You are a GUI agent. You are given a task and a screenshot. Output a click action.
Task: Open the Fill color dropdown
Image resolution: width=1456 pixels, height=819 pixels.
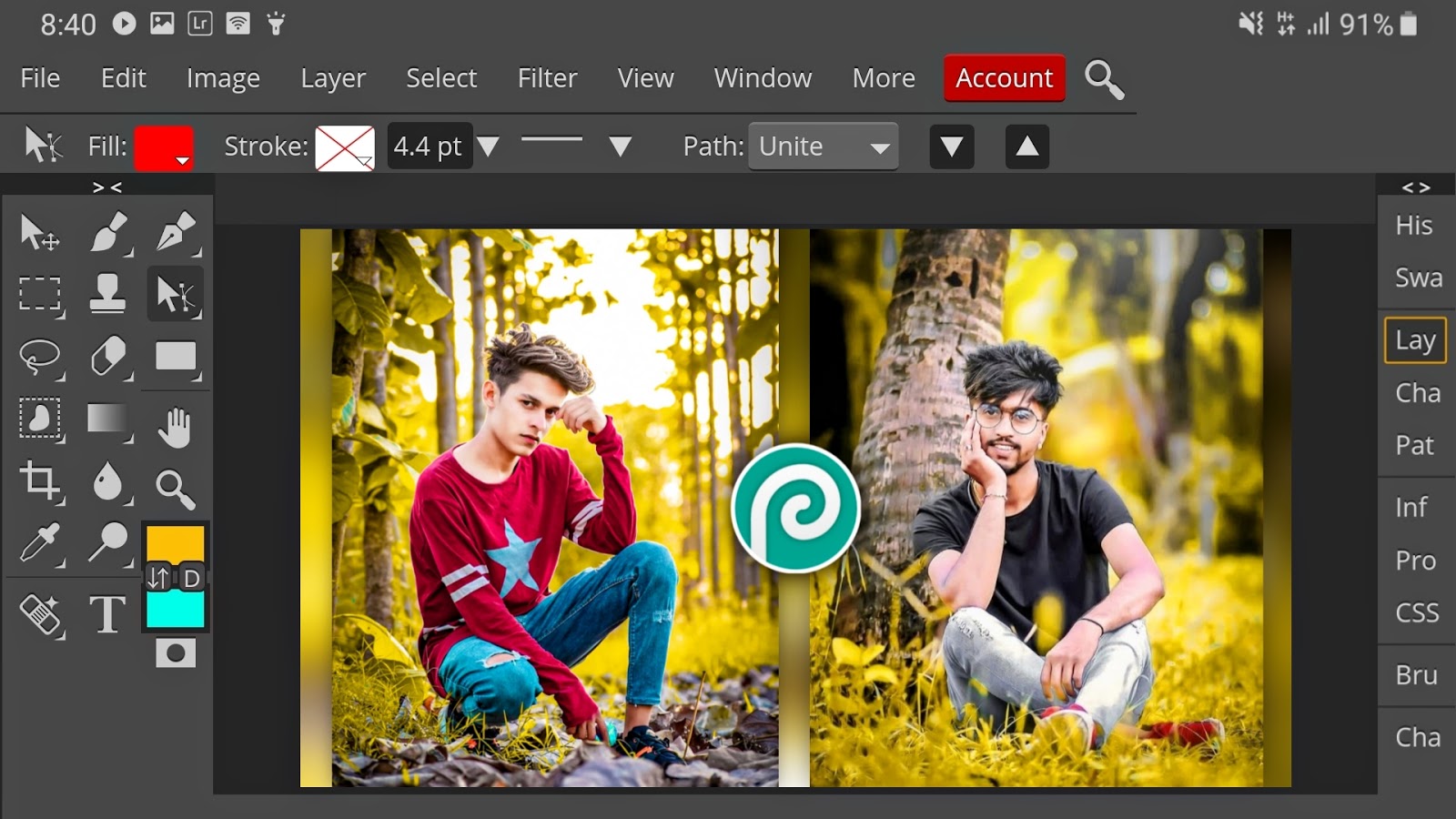(164, 147)
